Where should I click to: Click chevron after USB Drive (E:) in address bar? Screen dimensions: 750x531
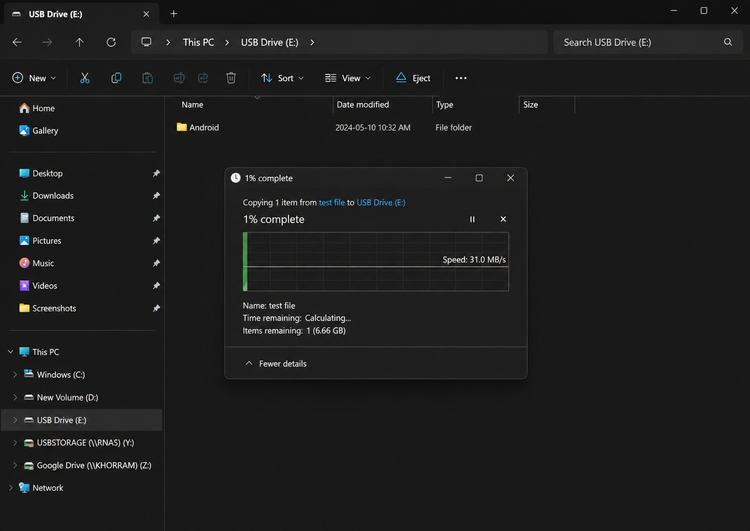(x=312, y=42)
